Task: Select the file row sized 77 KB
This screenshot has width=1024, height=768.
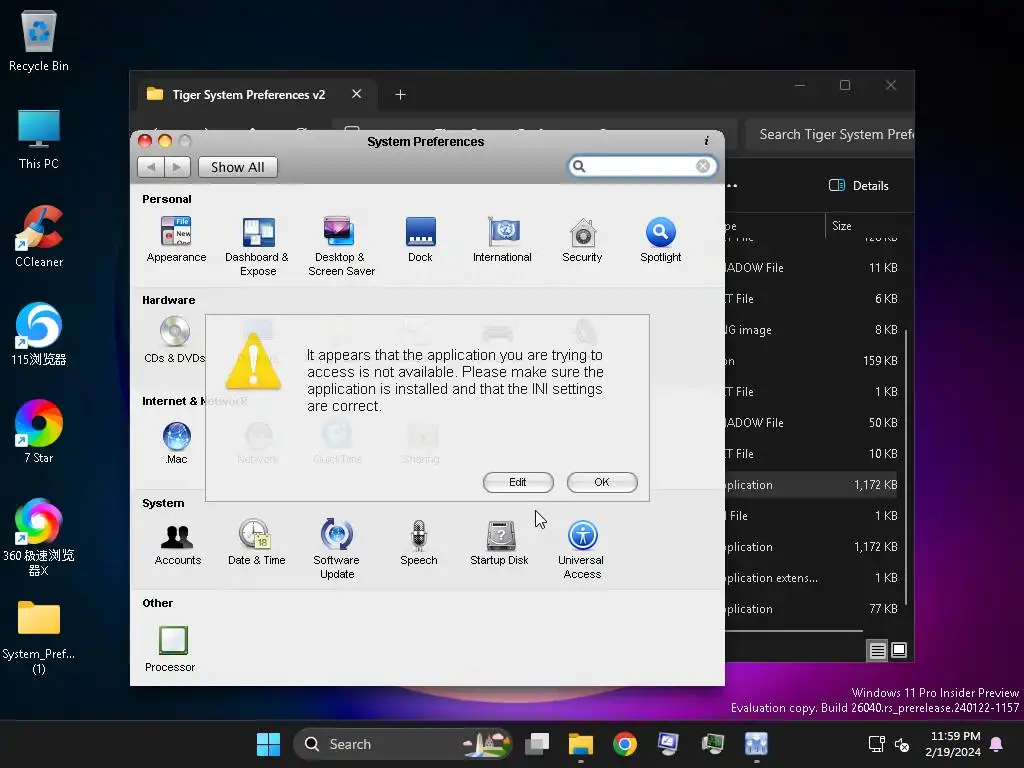Action: pyautogui.click(x=810, y=609)
